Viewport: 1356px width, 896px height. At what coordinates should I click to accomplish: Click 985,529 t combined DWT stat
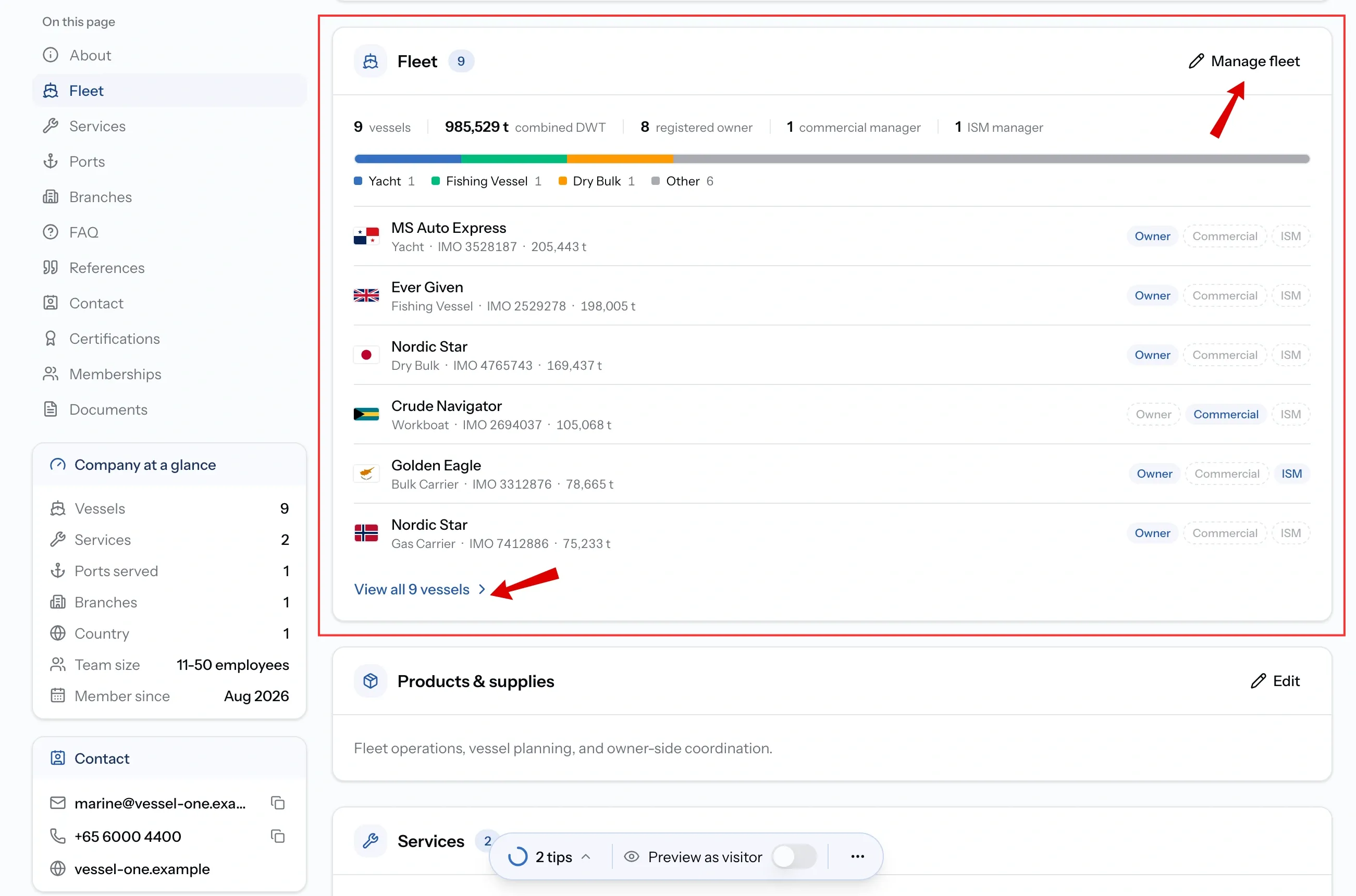click(x=525, y=127)
